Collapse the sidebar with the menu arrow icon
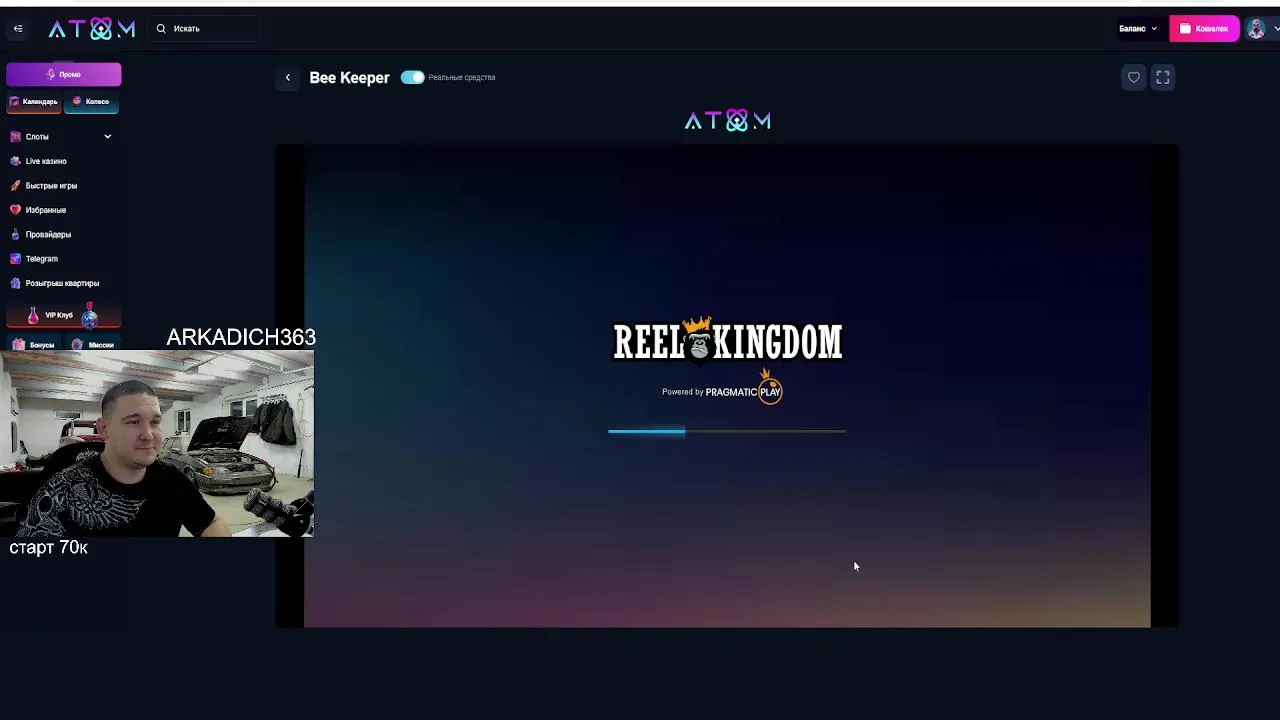 click(x=18, y=29)
